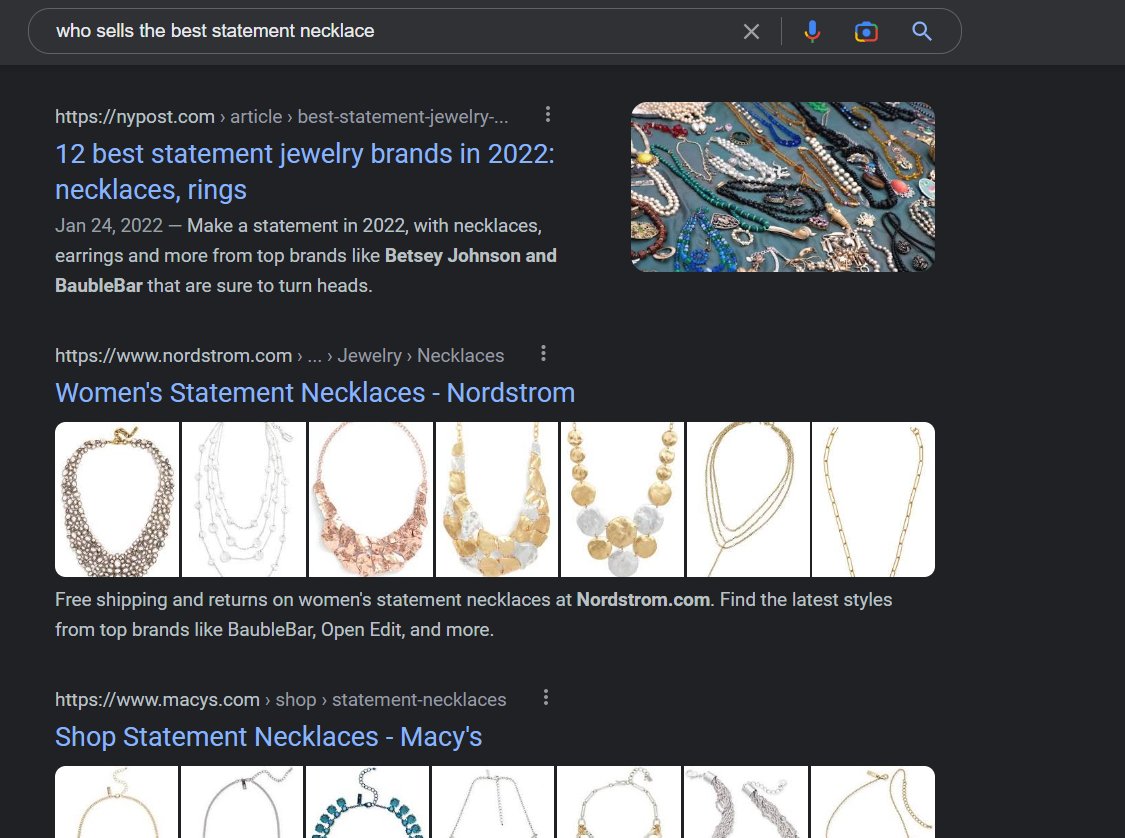The height and width of the screenshot is (838, 1125).
Task: Open the three-dot menu for nypost.com result
Action: coord(547,115)
